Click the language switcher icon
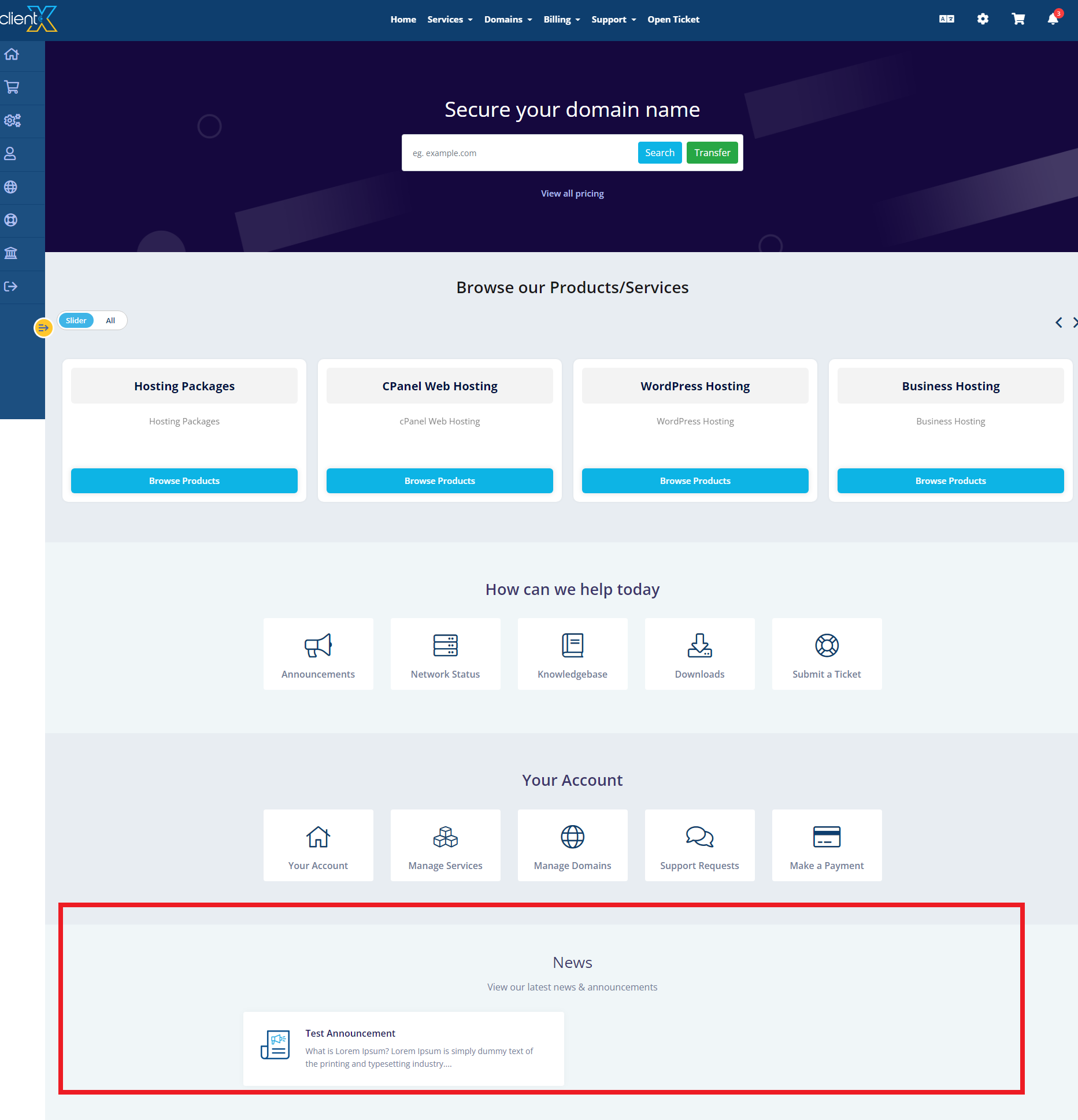 point(946,19)
